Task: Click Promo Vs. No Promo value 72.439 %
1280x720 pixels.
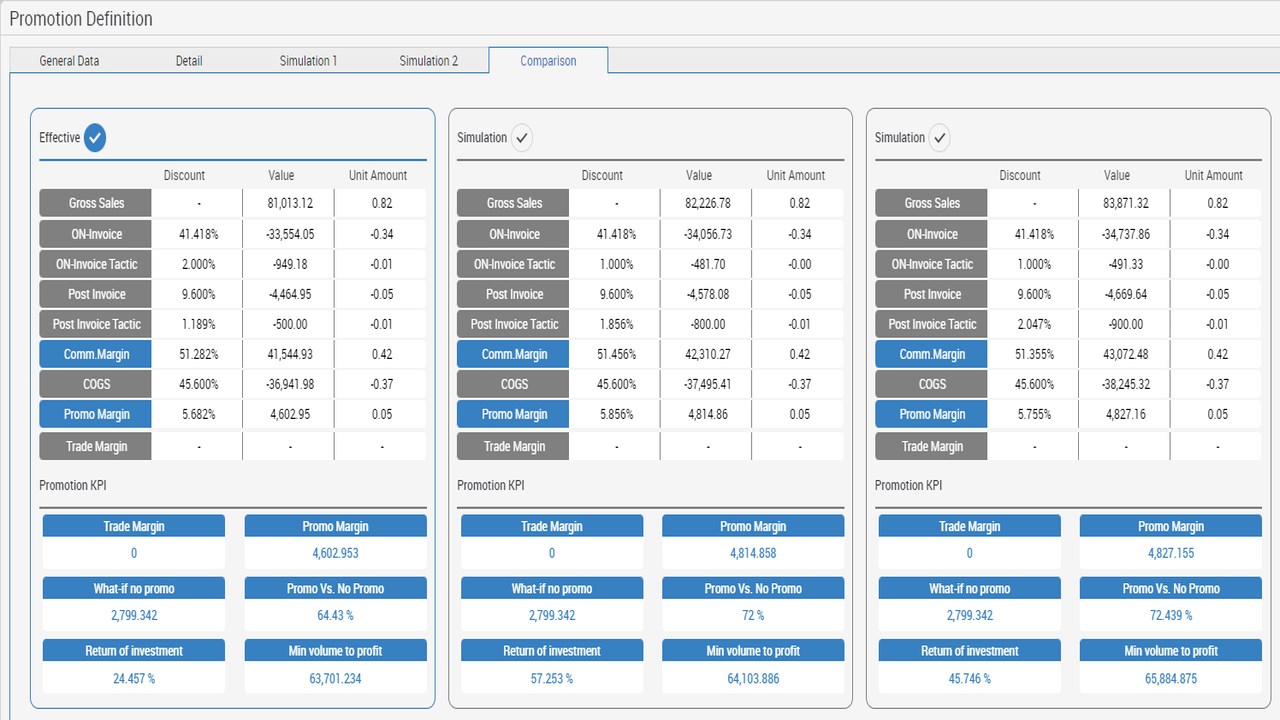Action: 1171,615
